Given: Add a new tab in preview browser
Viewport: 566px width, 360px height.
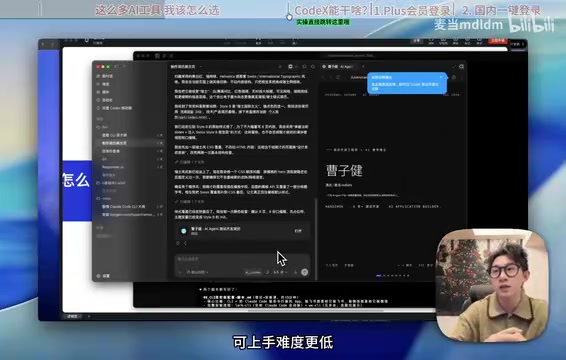Looking at the screenshot, I should click(x=363, y=67).
